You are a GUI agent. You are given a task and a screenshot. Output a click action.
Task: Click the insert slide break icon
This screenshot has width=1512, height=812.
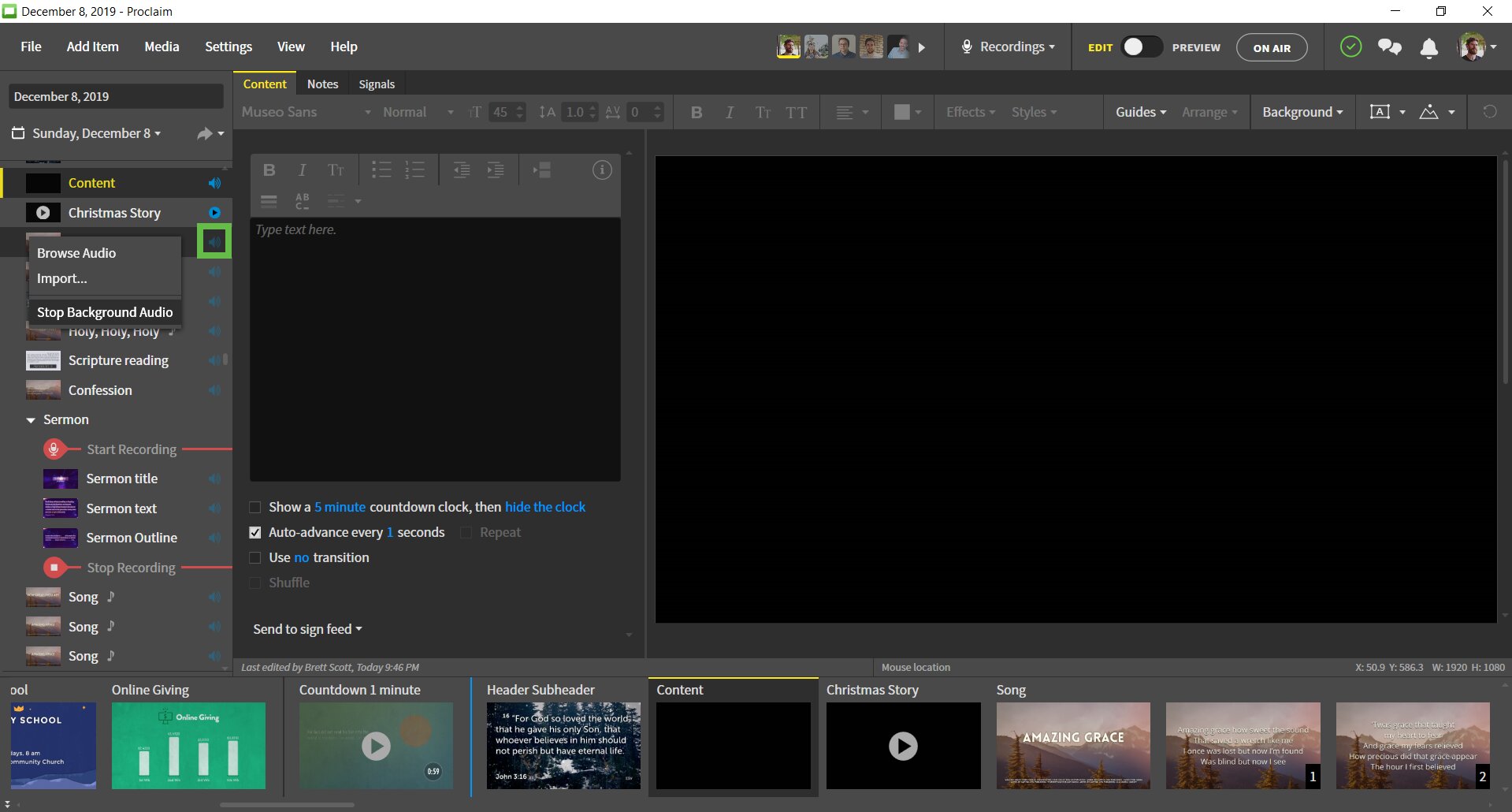542,169
